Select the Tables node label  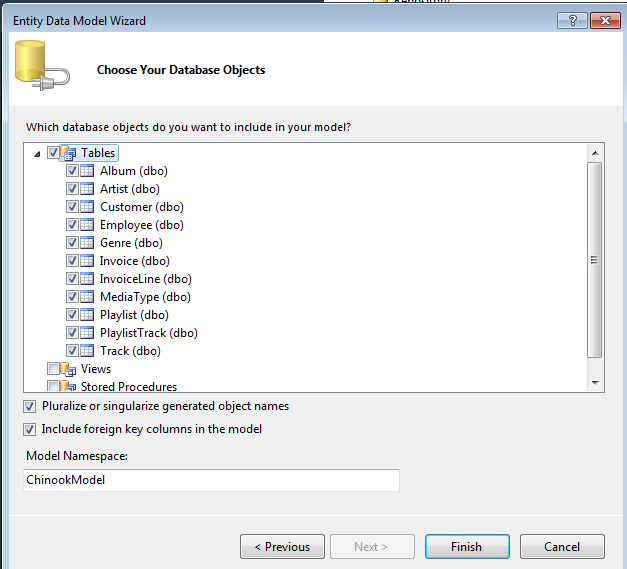tap(98, 153)
